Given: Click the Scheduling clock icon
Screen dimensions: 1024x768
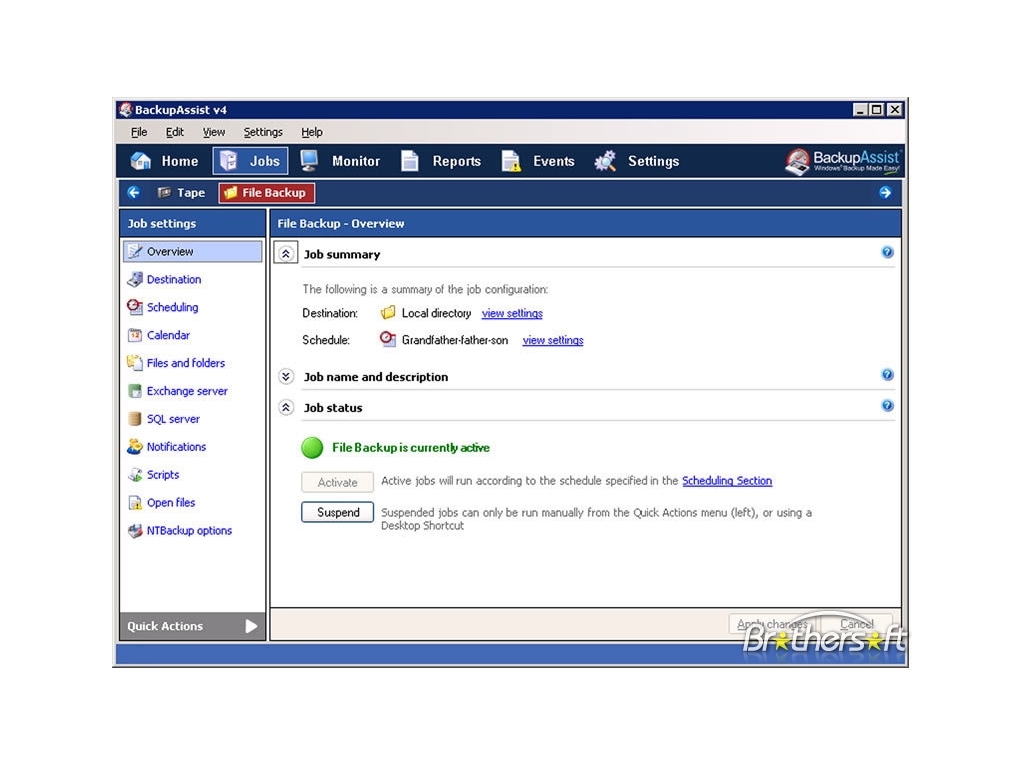Looking at the screenshot, I should (135, 307).
